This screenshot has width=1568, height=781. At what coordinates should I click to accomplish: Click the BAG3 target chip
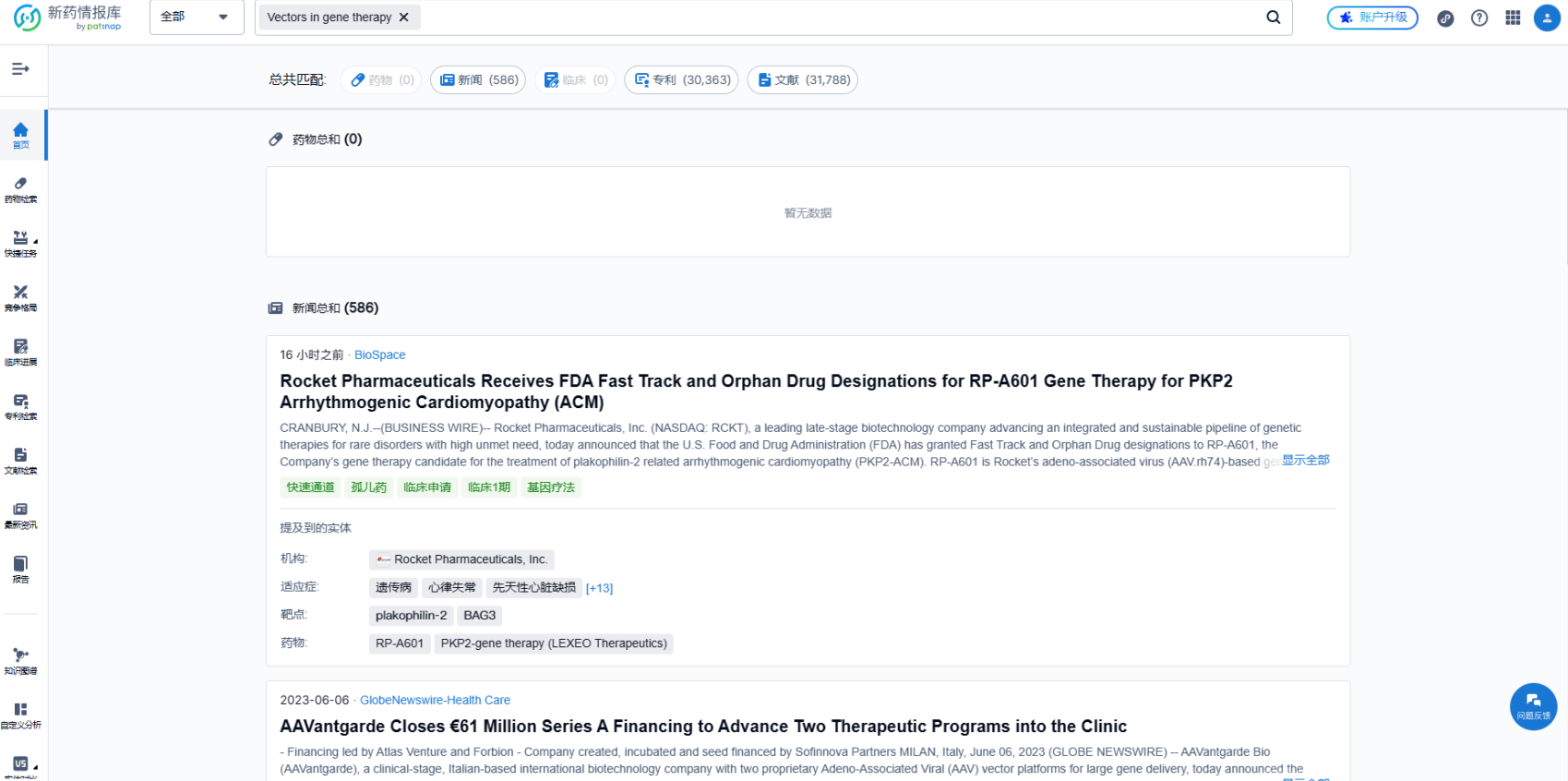[x=480, y=616]
